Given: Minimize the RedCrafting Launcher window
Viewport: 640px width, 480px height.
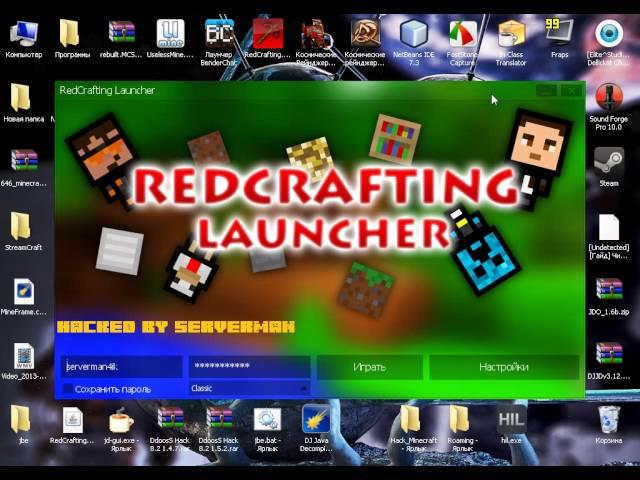Looking at the screenshot, I should coord(546,91).
